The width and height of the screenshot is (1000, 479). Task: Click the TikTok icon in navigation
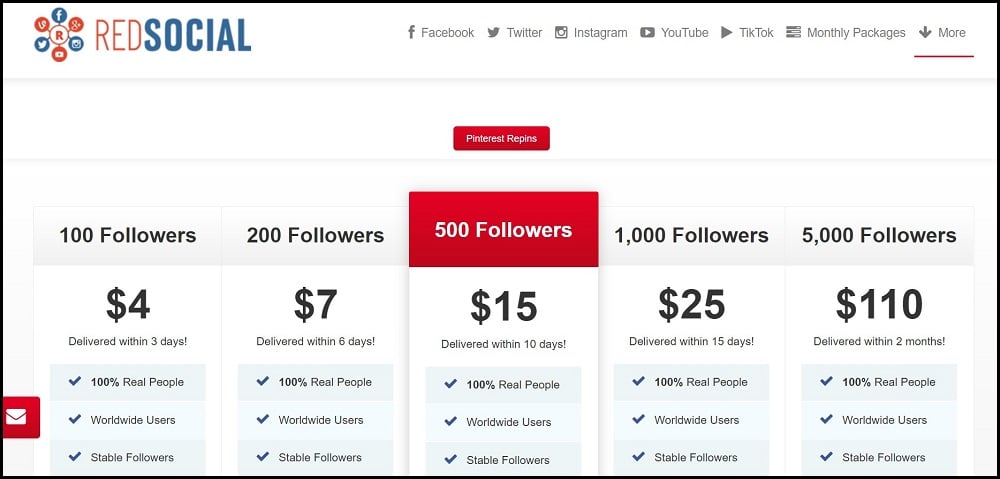tap(727, 32)
